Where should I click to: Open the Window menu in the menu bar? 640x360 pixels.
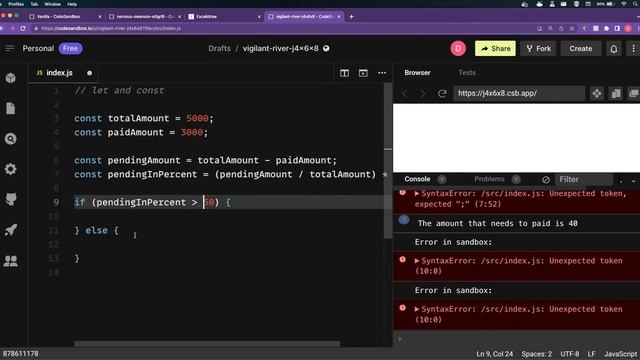(52, 4)
